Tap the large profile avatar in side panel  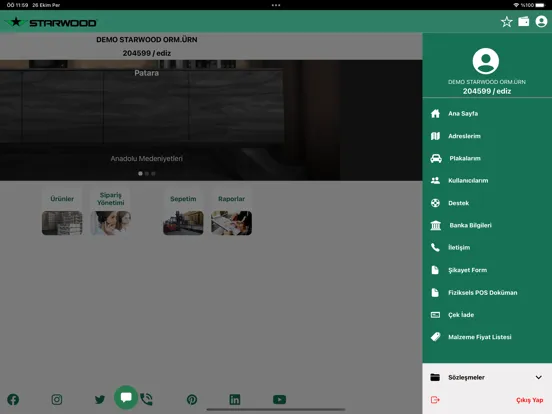coord(485,61)
